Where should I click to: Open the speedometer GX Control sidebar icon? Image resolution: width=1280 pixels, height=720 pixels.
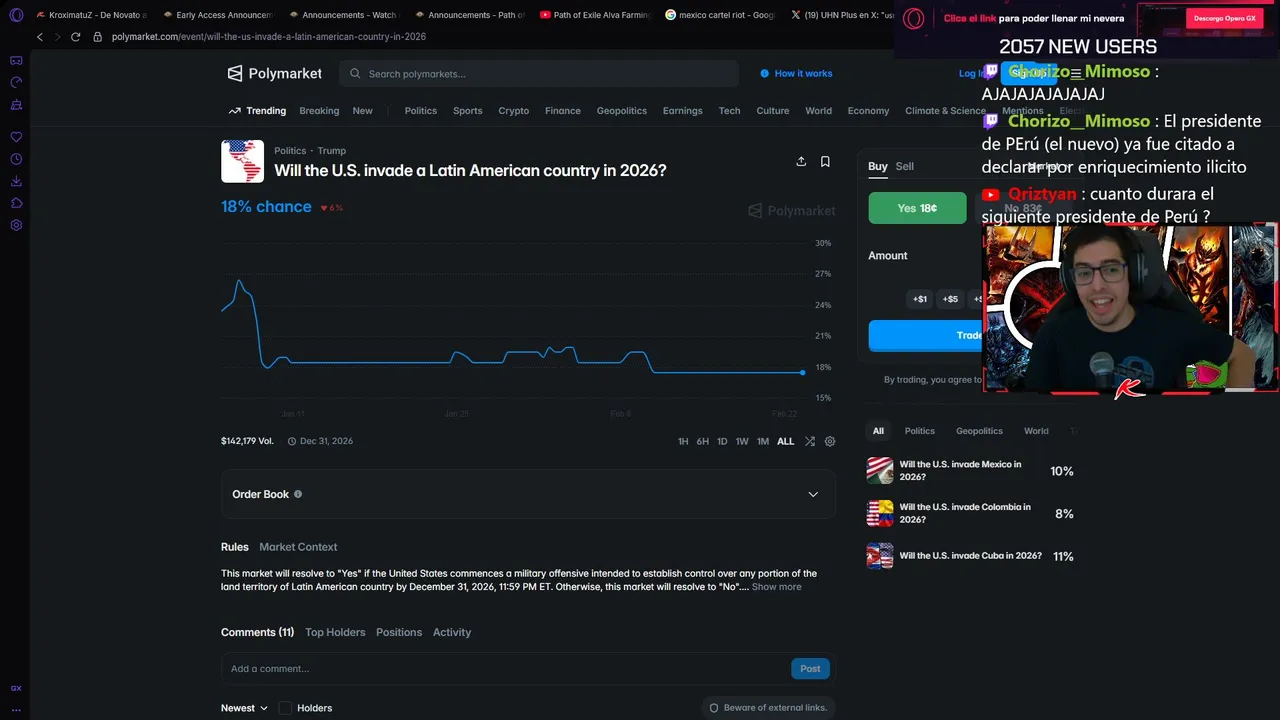pyautogui.click(x=16, y=82)
